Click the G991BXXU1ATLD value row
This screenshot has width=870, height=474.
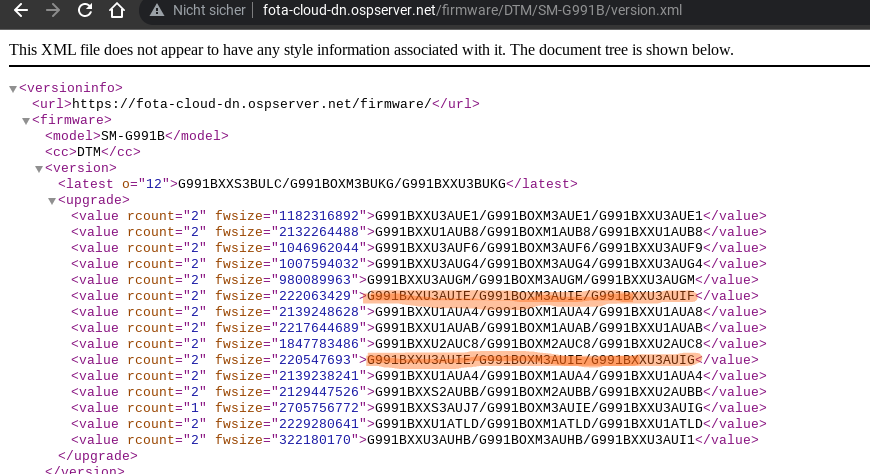pyautogui.click(x=418, y=424)
